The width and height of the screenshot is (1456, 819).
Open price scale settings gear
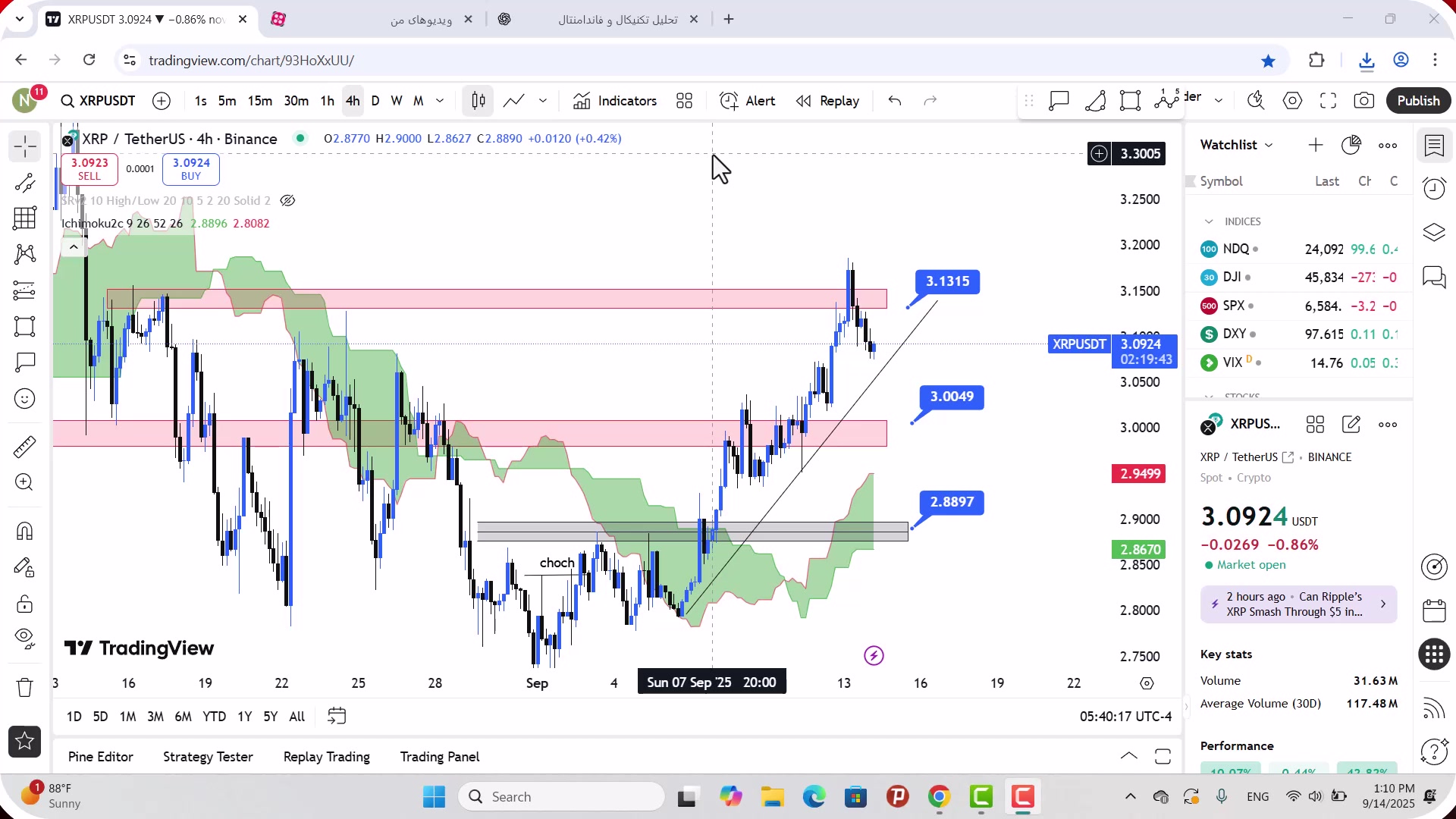point(1147,684)
